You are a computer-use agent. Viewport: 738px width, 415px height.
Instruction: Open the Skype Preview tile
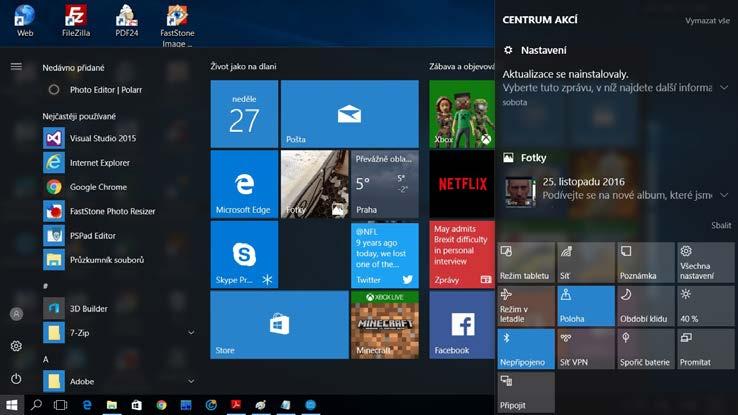[244, 255]
